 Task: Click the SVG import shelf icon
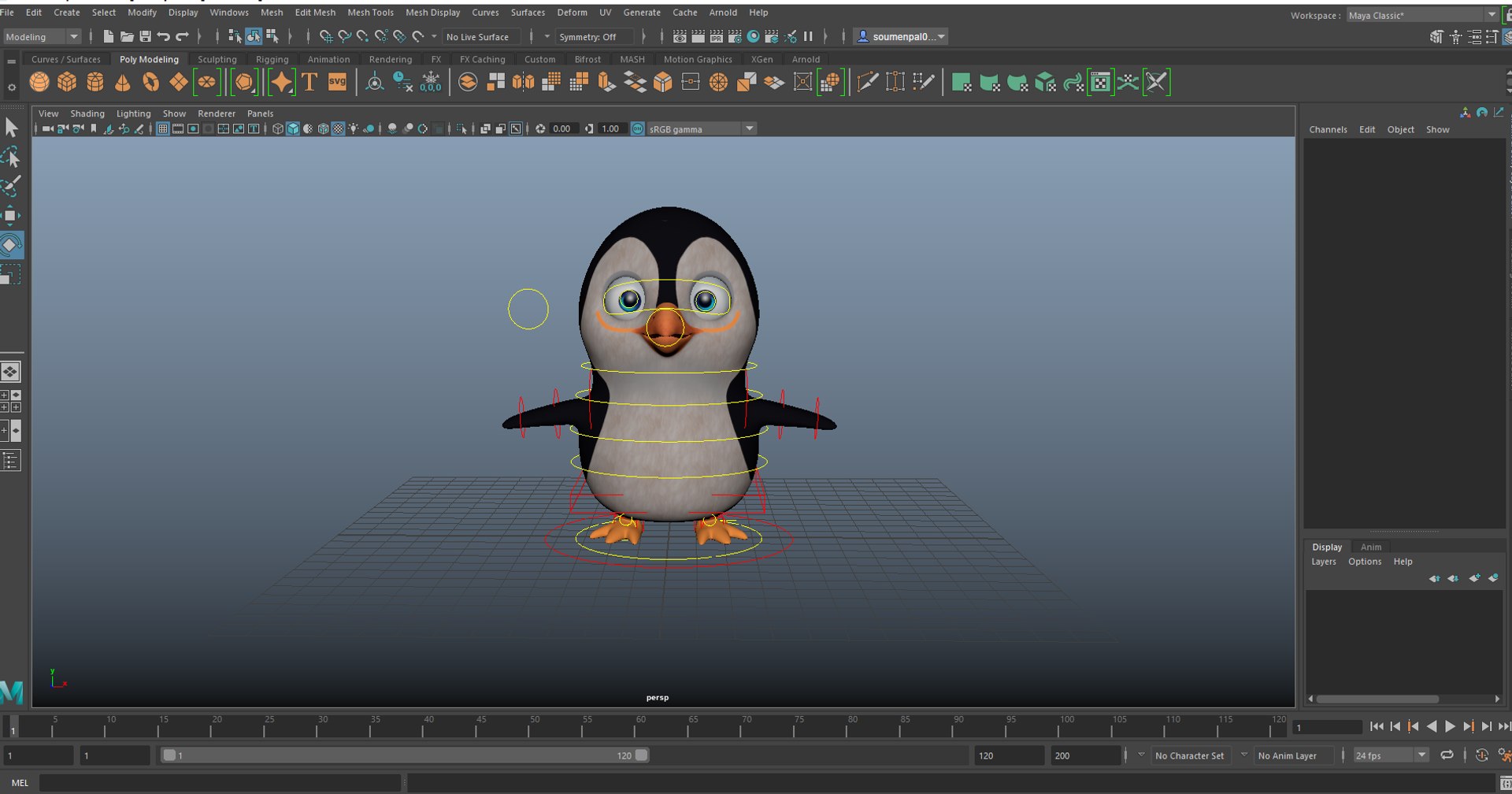coord(337,82)
